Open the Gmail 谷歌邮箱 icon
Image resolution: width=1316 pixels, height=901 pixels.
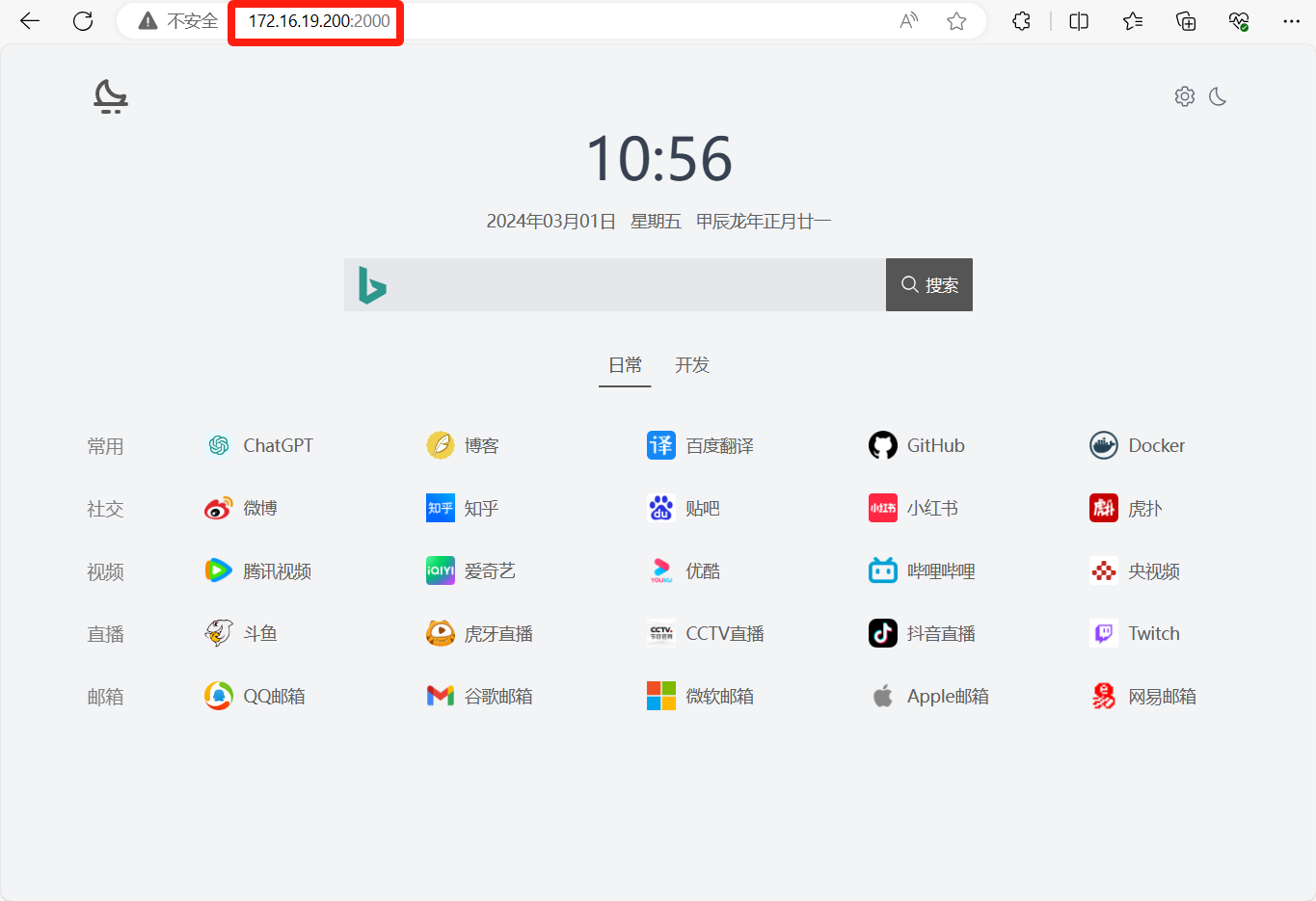coord(440,696)
